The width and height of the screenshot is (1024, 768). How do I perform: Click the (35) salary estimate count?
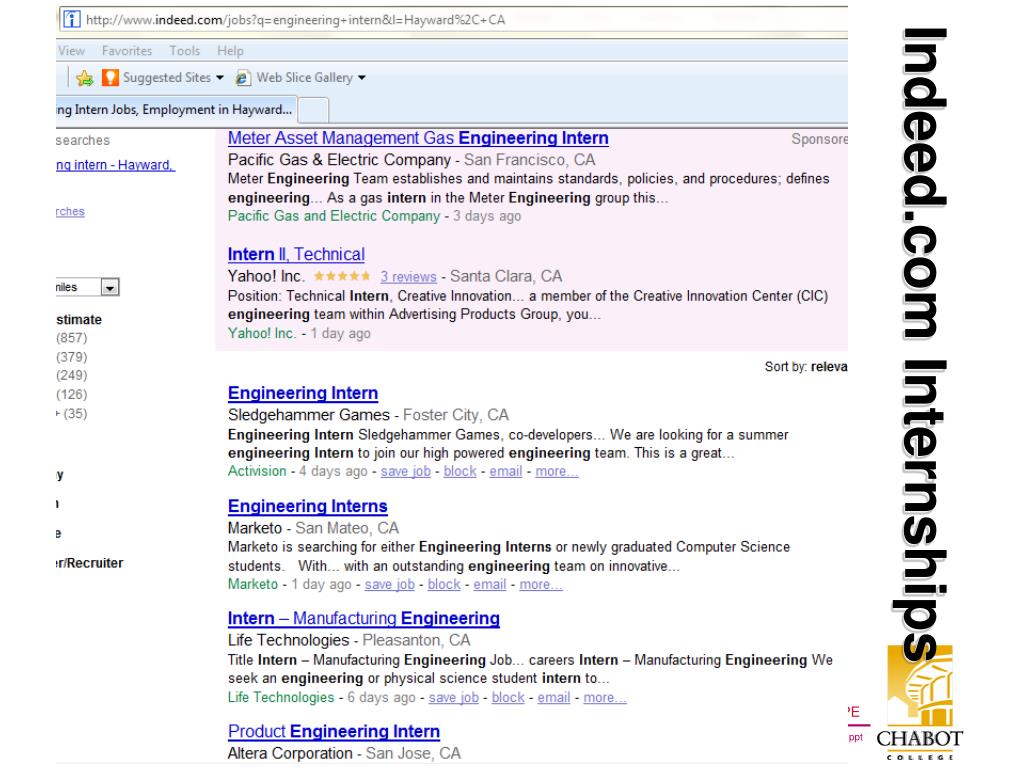click(75, 413)
